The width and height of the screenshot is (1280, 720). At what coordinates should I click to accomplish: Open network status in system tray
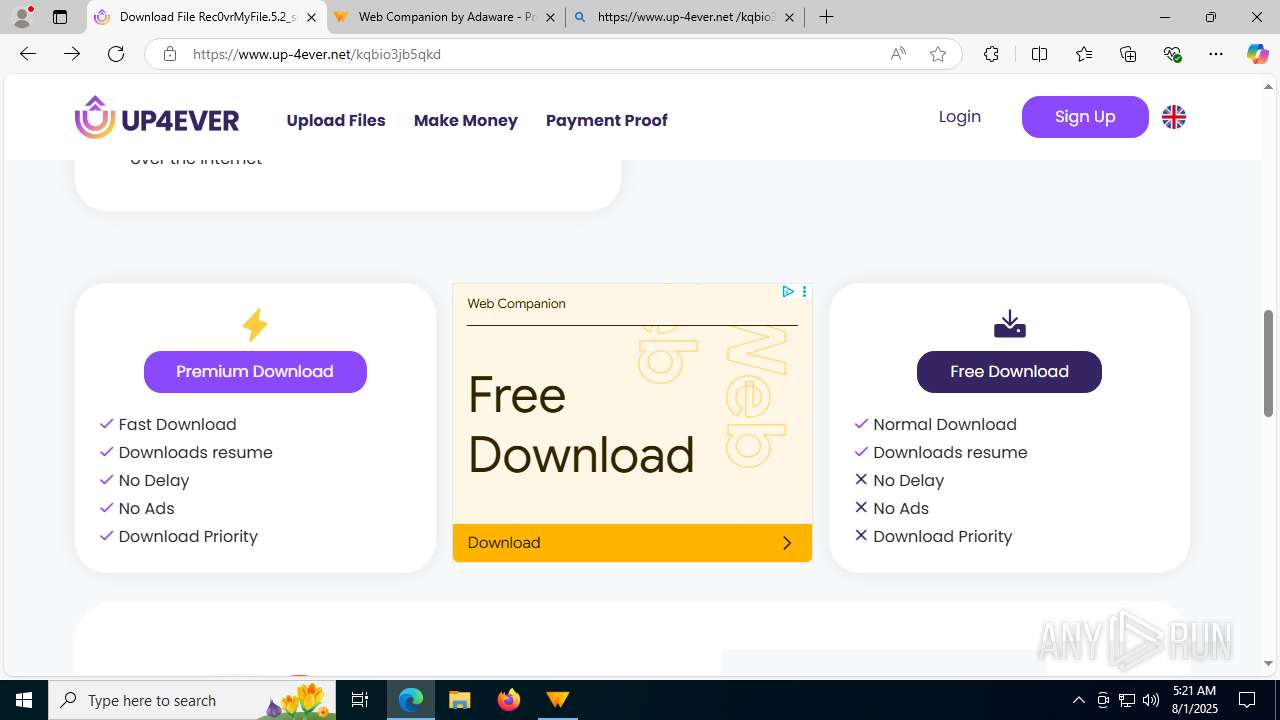click(1127, 700)
